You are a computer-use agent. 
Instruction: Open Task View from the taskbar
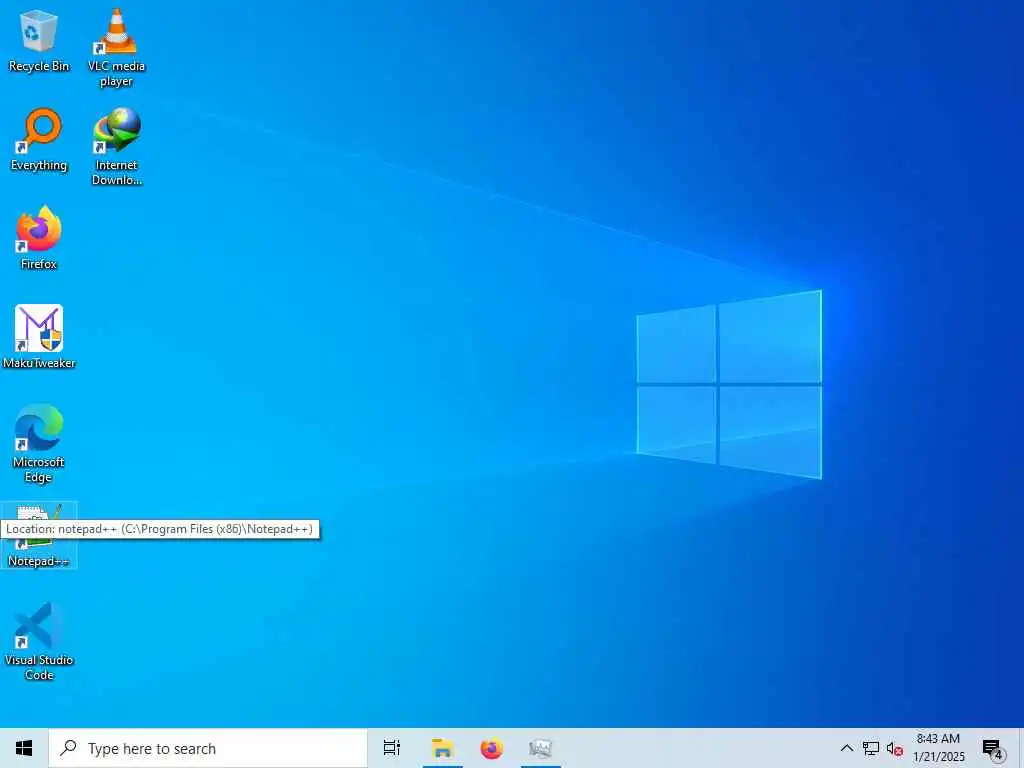pos(392,748)
